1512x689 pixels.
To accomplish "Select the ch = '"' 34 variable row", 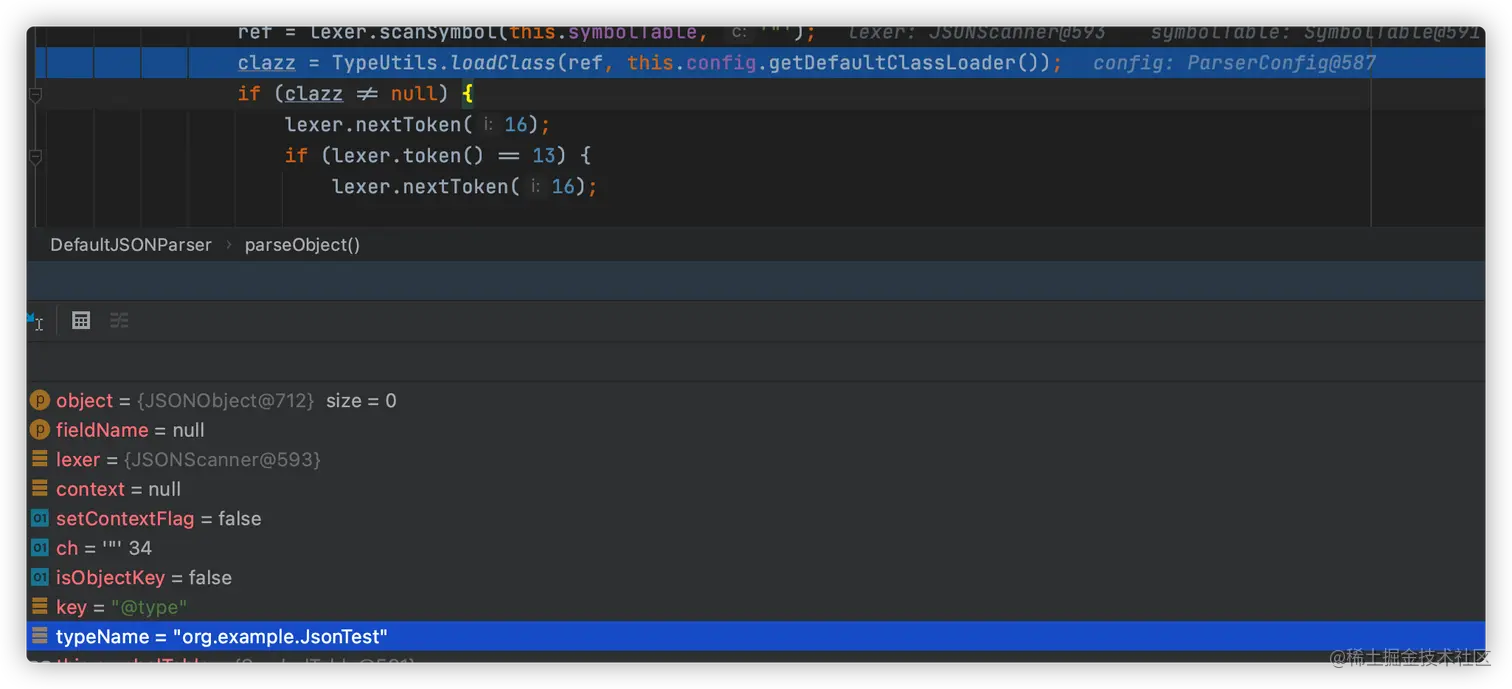I will pyautogui.click(x=756, y=548).
